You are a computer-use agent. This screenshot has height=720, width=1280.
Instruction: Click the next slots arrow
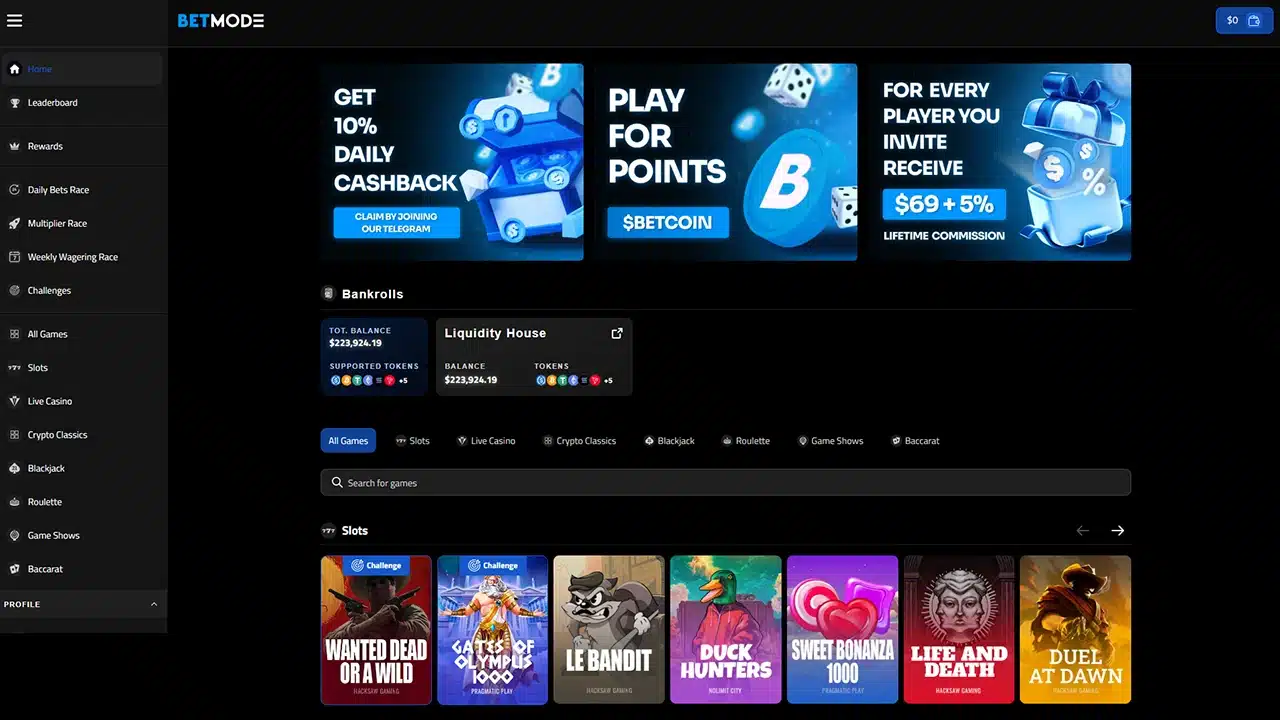[x=1118, y=531]
